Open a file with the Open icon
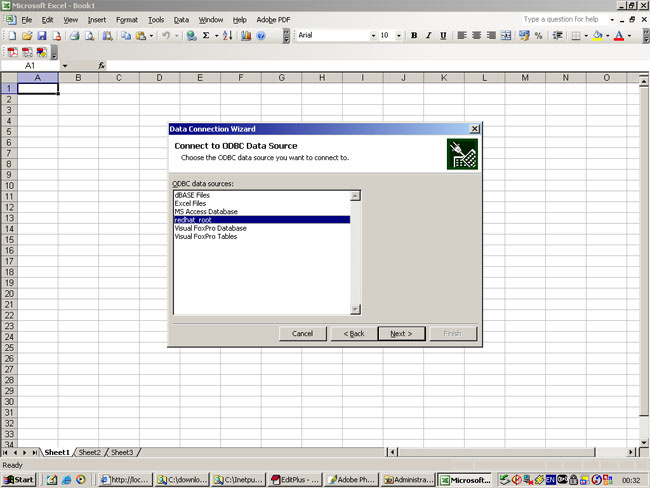This screenshot has height=488, width=650. pos(26,36)
